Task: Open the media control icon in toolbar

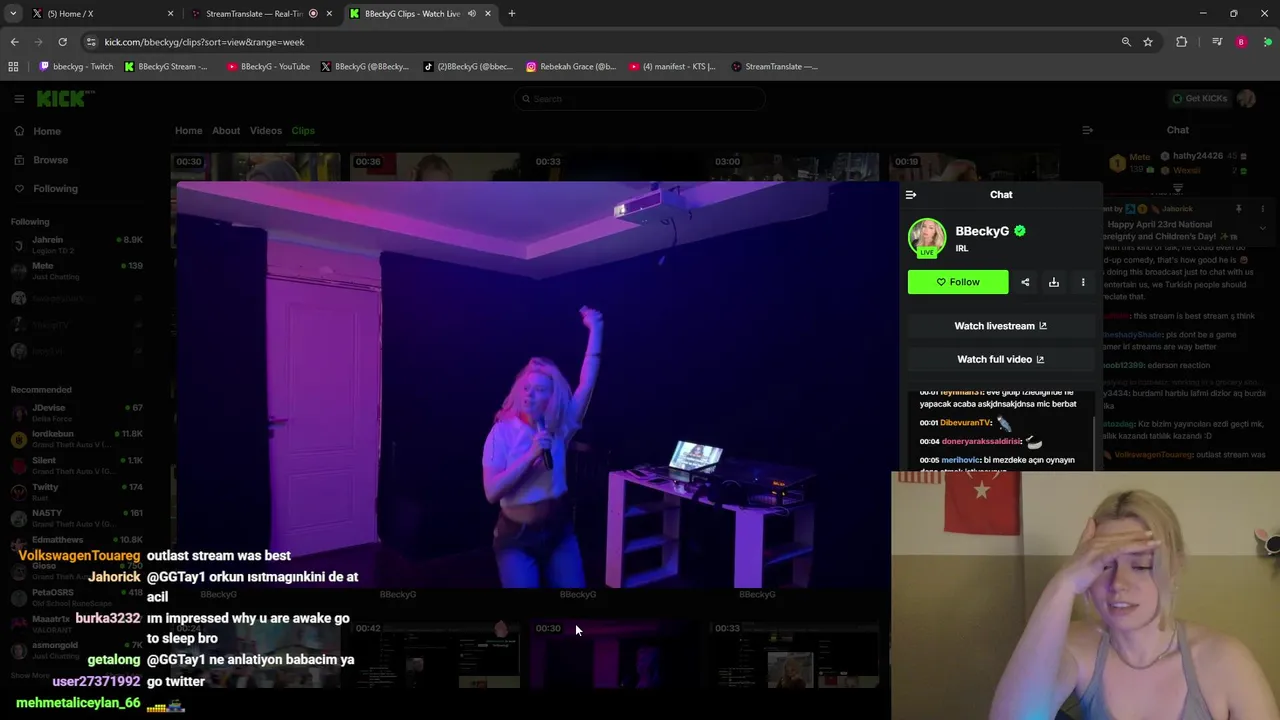Action: pos(1217,42)
